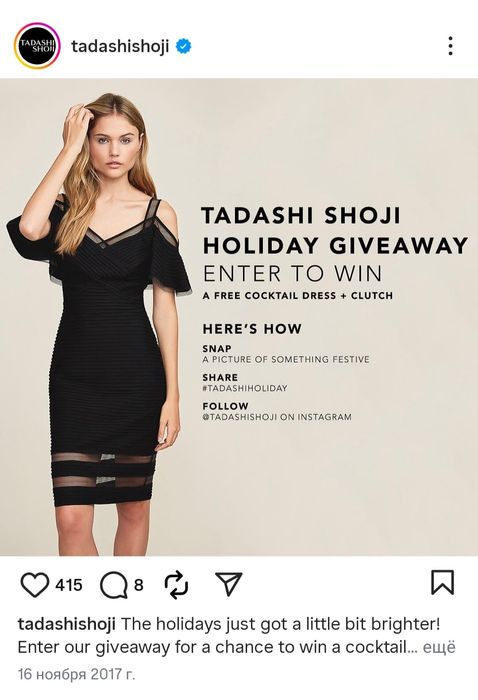Tap the giveaway post image

(239, 317)
